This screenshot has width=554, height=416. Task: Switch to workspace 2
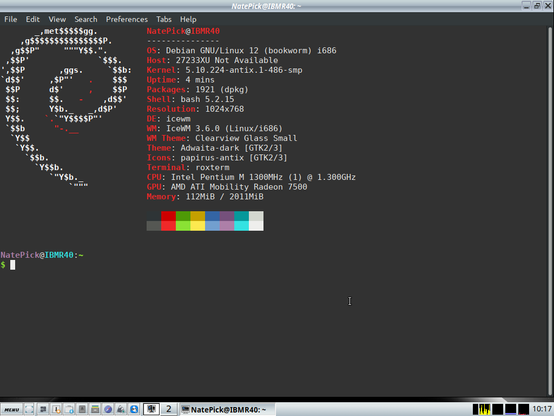click(169, 409)
